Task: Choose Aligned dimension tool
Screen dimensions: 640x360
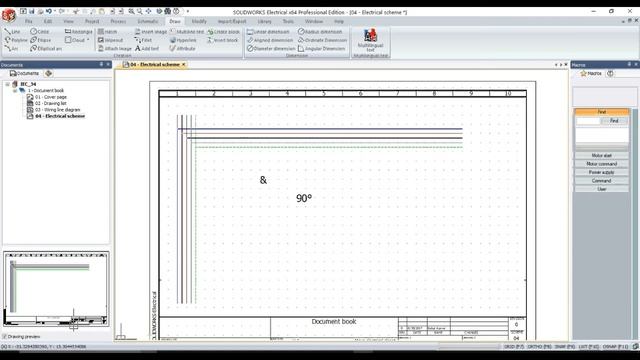Action: pyautogui.click(x=270, y=40)
